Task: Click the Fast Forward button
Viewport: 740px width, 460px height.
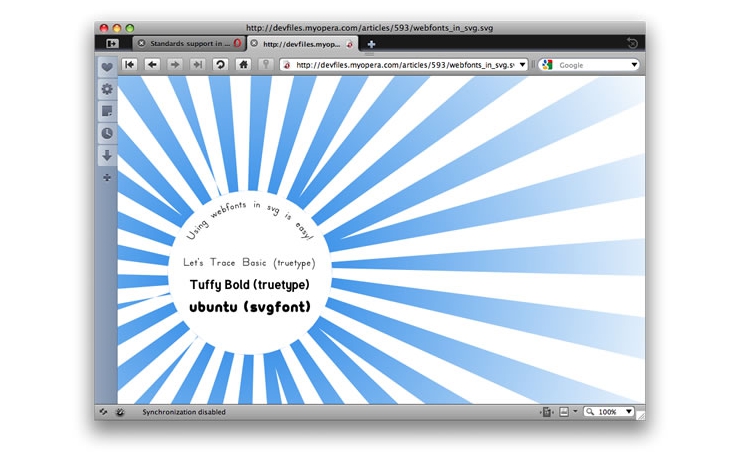Action: (x=197, y=65)
